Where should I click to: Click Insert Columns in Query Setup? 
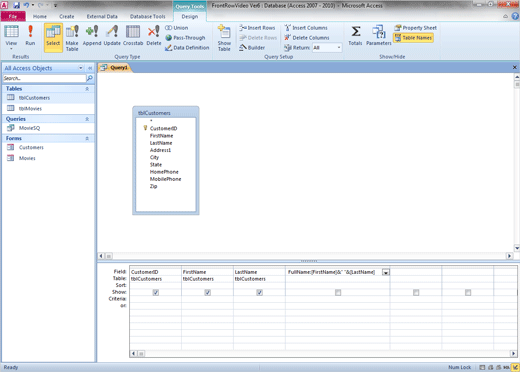coord(306,28)
